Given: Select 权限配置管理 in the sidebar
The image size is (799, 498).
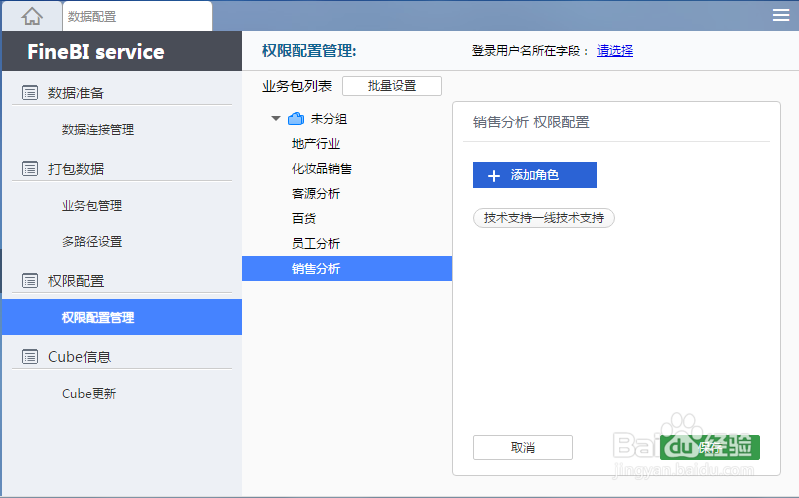Looking at the screenshot, I should [x=122, y=317].
